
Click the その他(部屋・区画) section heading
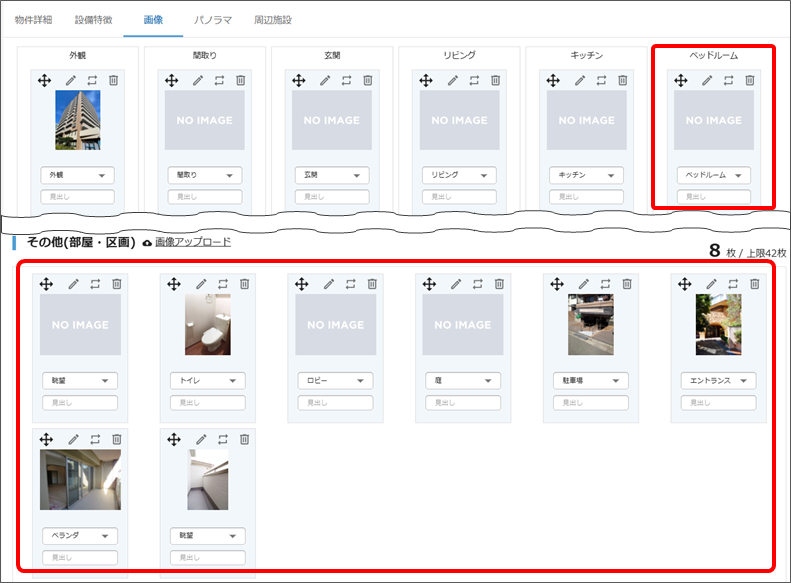point(81,242)
